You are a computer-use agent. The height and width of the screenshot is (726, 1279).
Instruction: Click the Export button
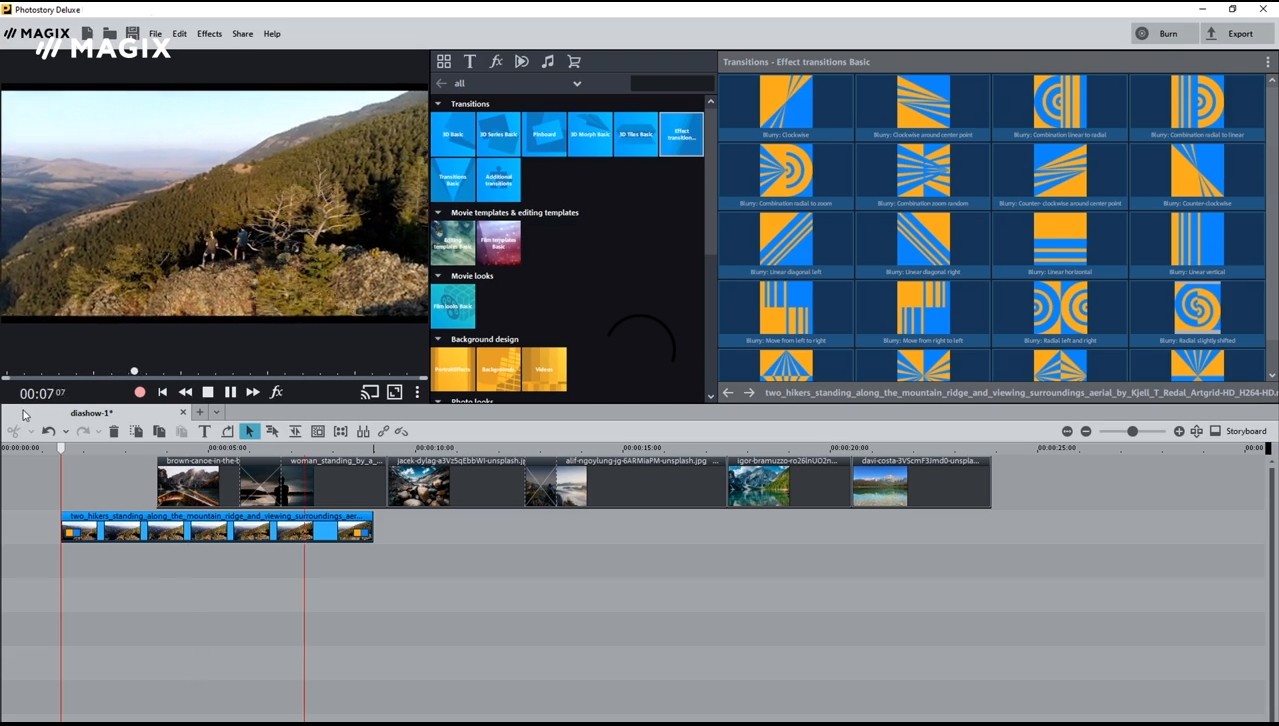tap(1231, 34)
